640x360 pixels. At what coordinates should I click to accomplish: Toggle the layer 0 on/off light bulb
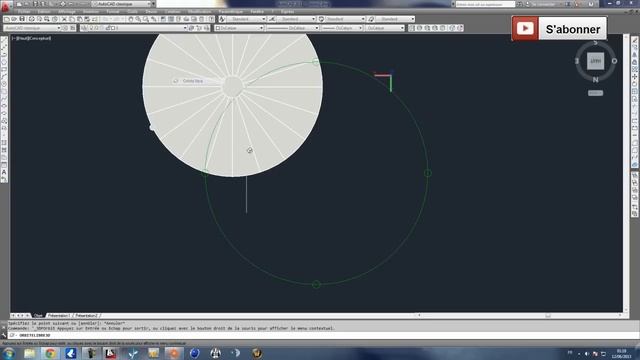click(x=91, y=28)
